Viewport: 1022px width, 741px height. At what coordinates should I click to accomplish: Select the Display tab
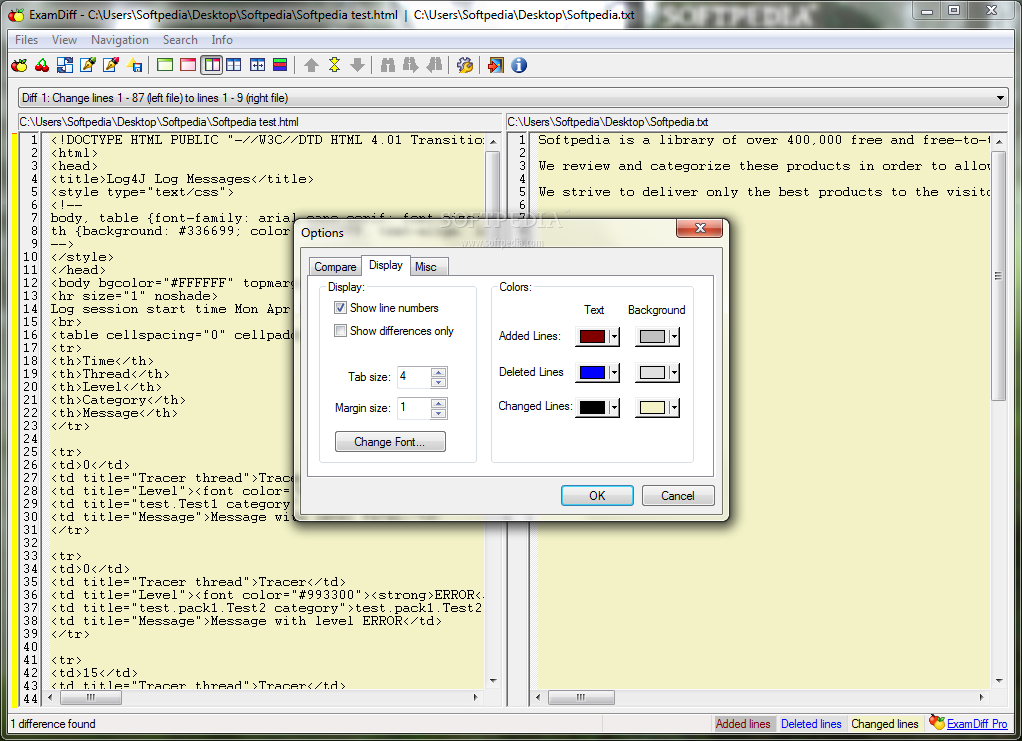(386, 265)
